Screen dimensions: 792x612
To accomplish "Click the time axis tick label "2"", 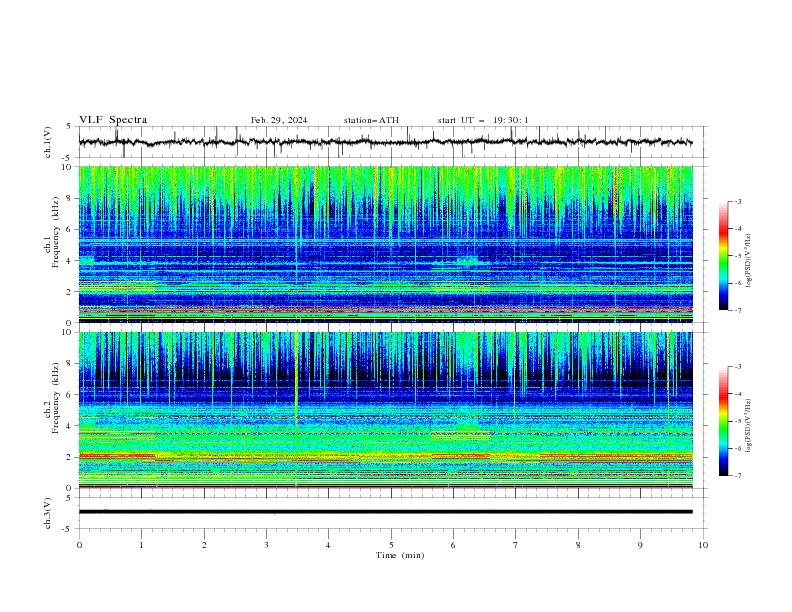I will point(204,545).
